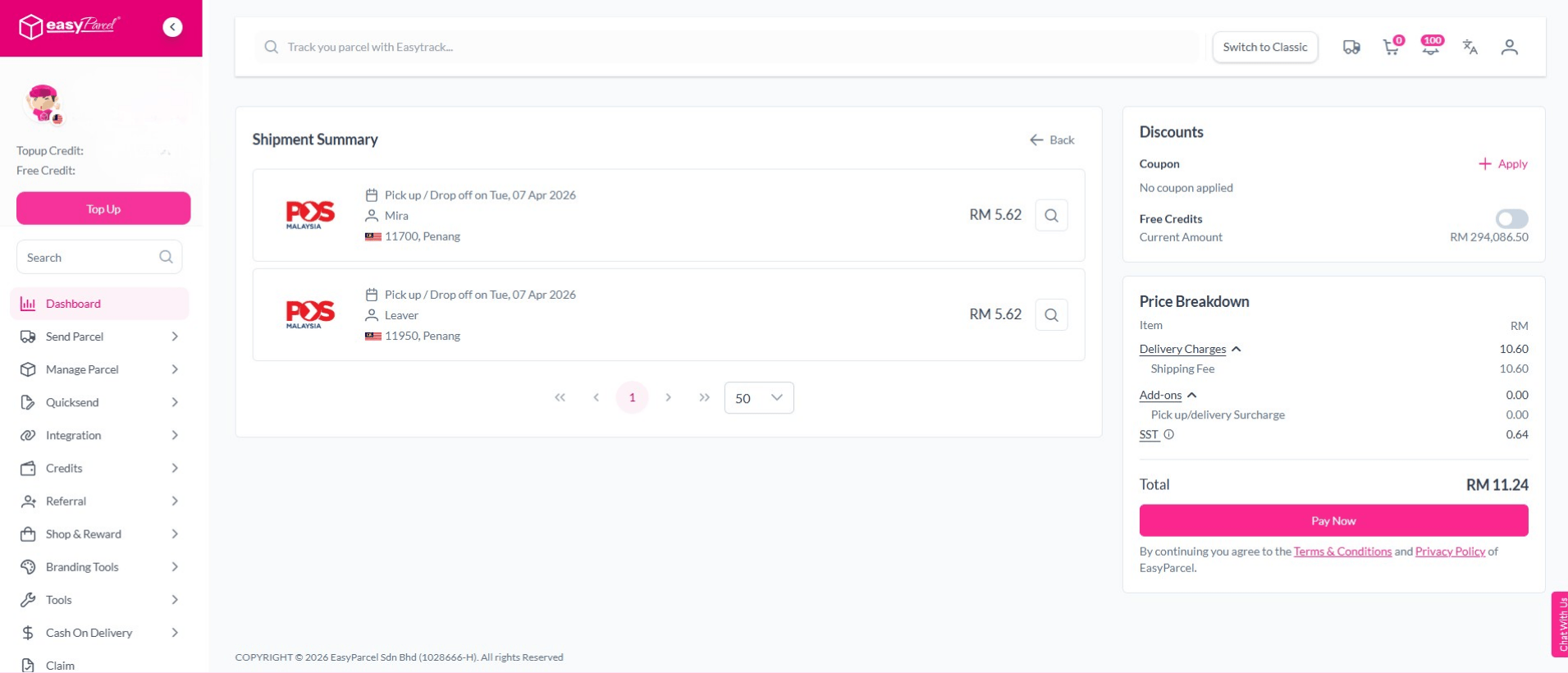This screenshot has width=1568, height=673.
Task: Open the shopping cart icon
Action: coord(1391,48)
